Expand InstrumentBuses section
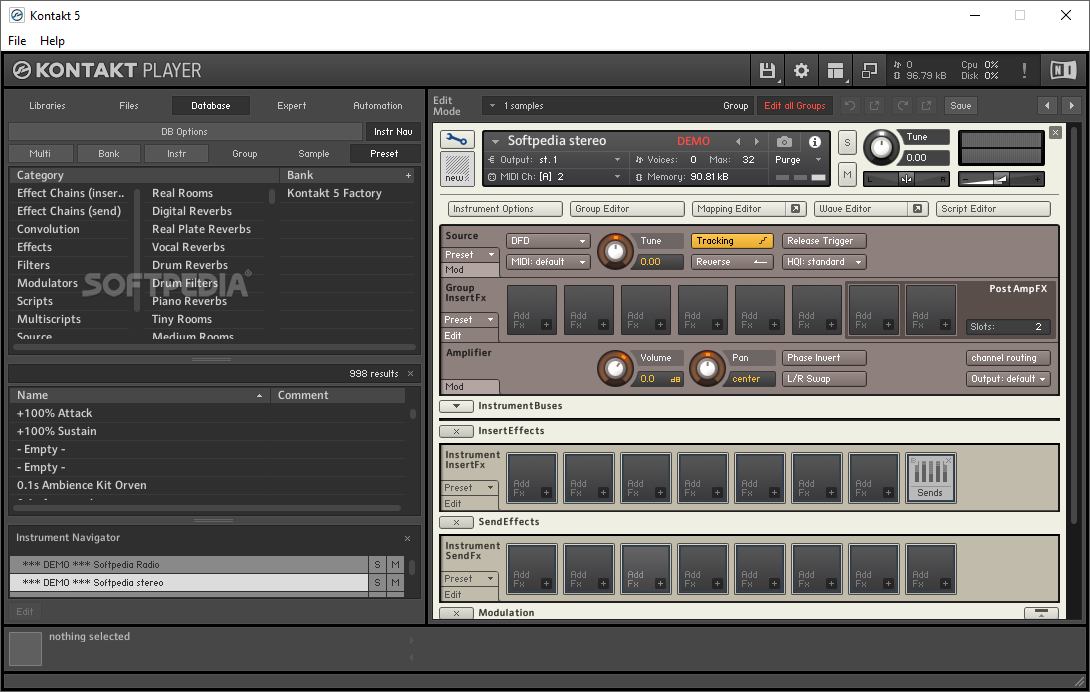1090x692 pixels. pyautogui.click(x=457, y=405)
